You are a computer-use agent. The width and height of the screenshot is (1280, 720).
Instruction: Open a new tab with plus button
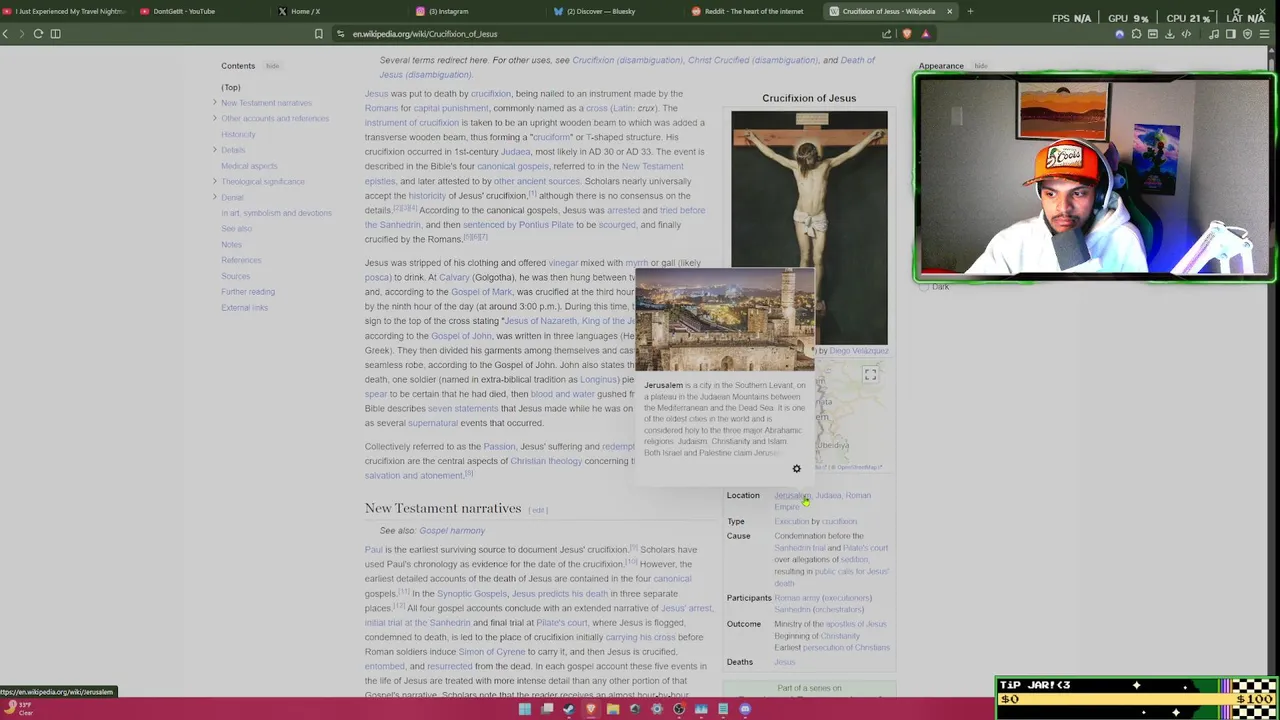(970, 11)
